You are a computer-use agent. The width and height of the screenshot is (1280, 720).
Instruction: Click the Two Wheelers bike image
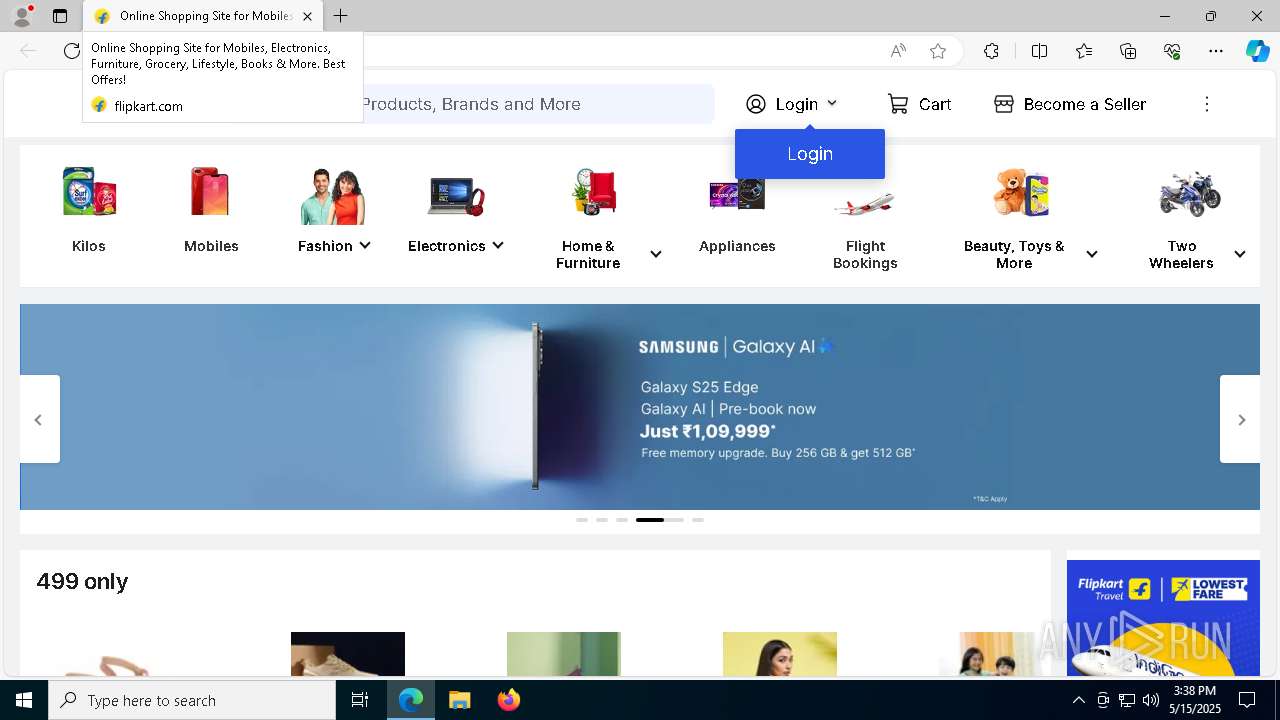[x=1190, y=193]
